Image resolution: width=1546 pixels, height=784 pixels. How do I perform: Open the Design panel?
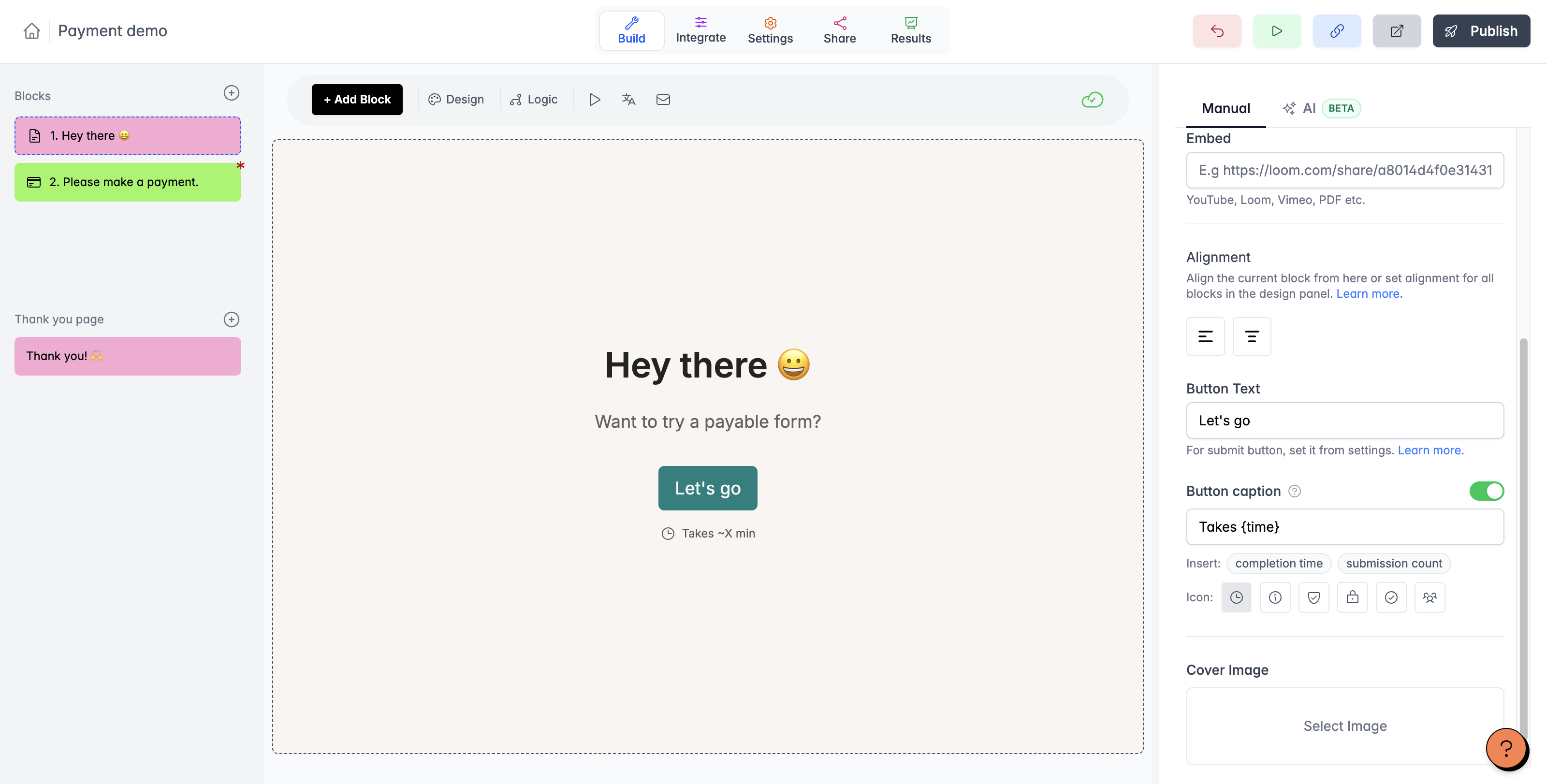point(456,100)
